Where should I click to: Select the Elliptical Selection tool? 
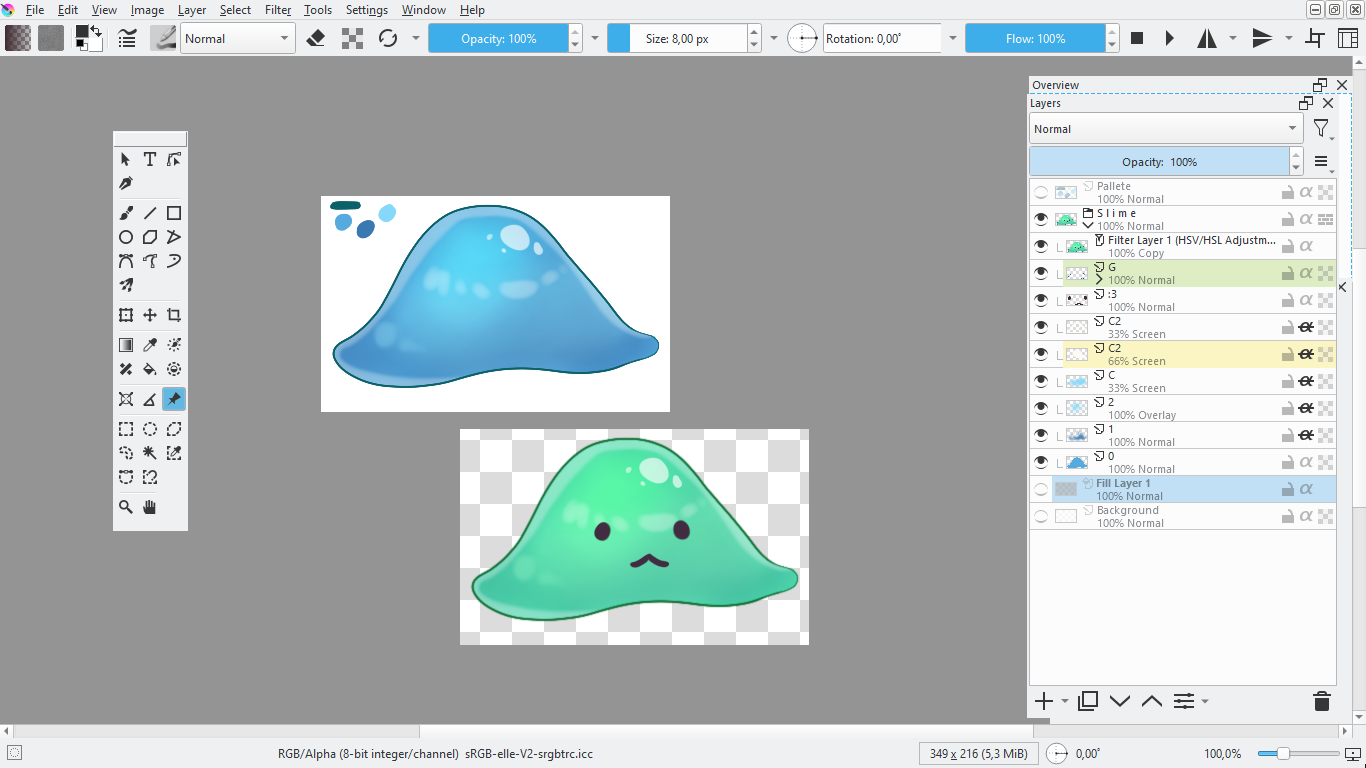point(150,429)
